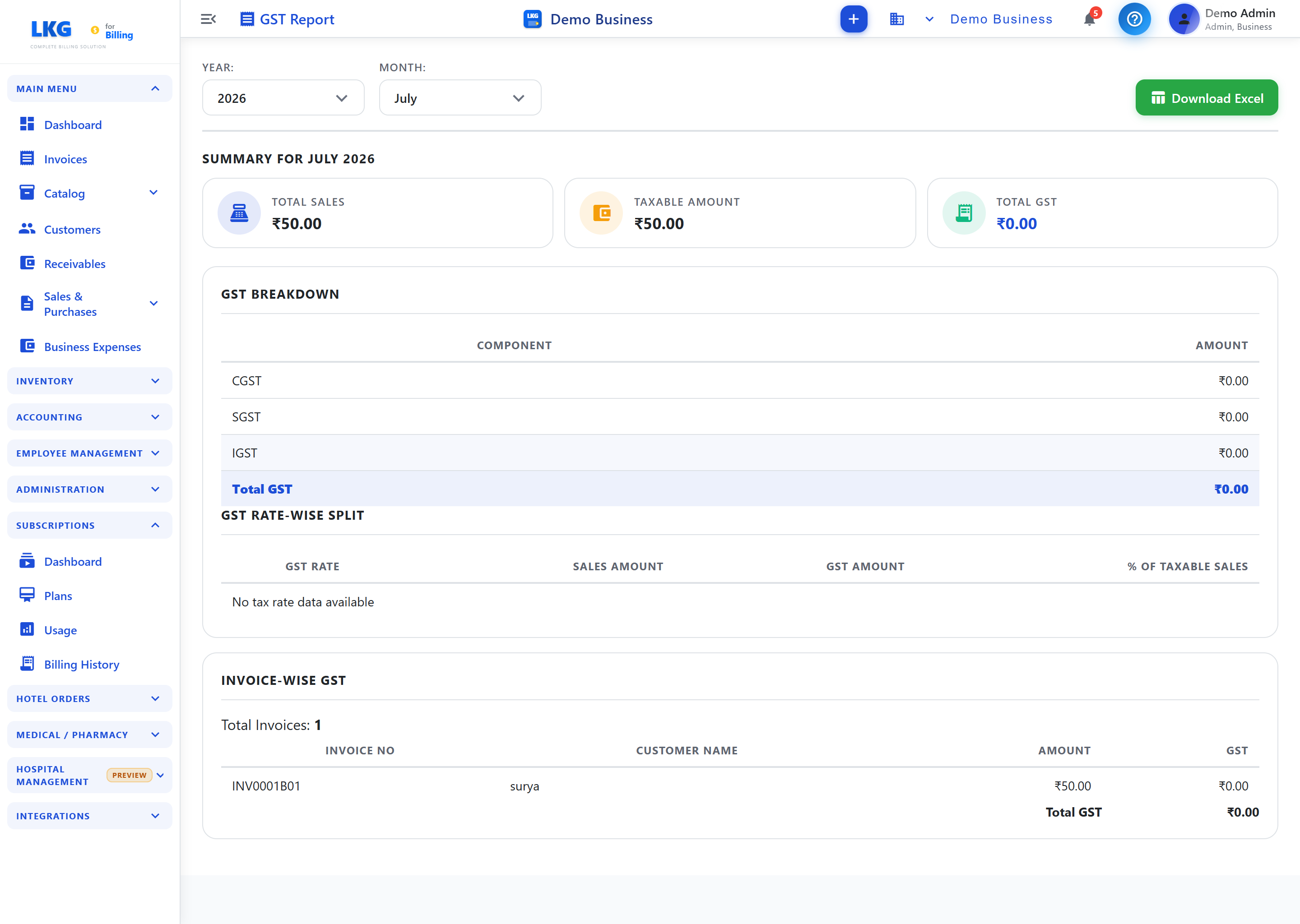This screenshot has width=1300, height=924.
Task: Open Business Expenses menu item
Action: 92,347
